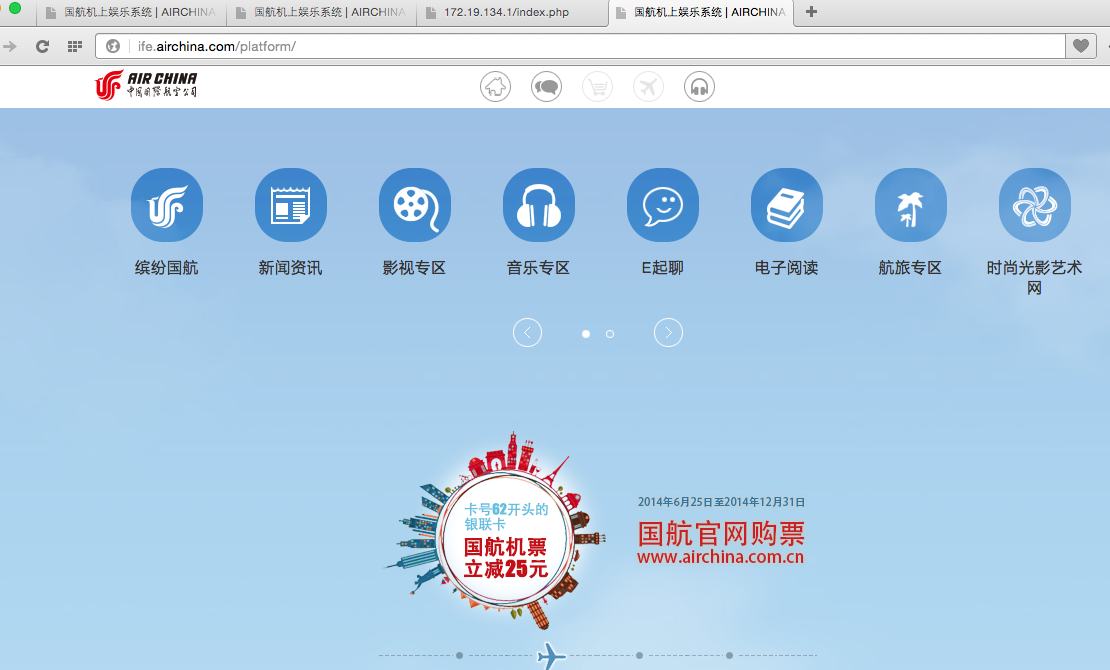The width and height of the screenshot is (1110, 670).
Task: Select the first carousel page dot
Action: pos(585,334)
